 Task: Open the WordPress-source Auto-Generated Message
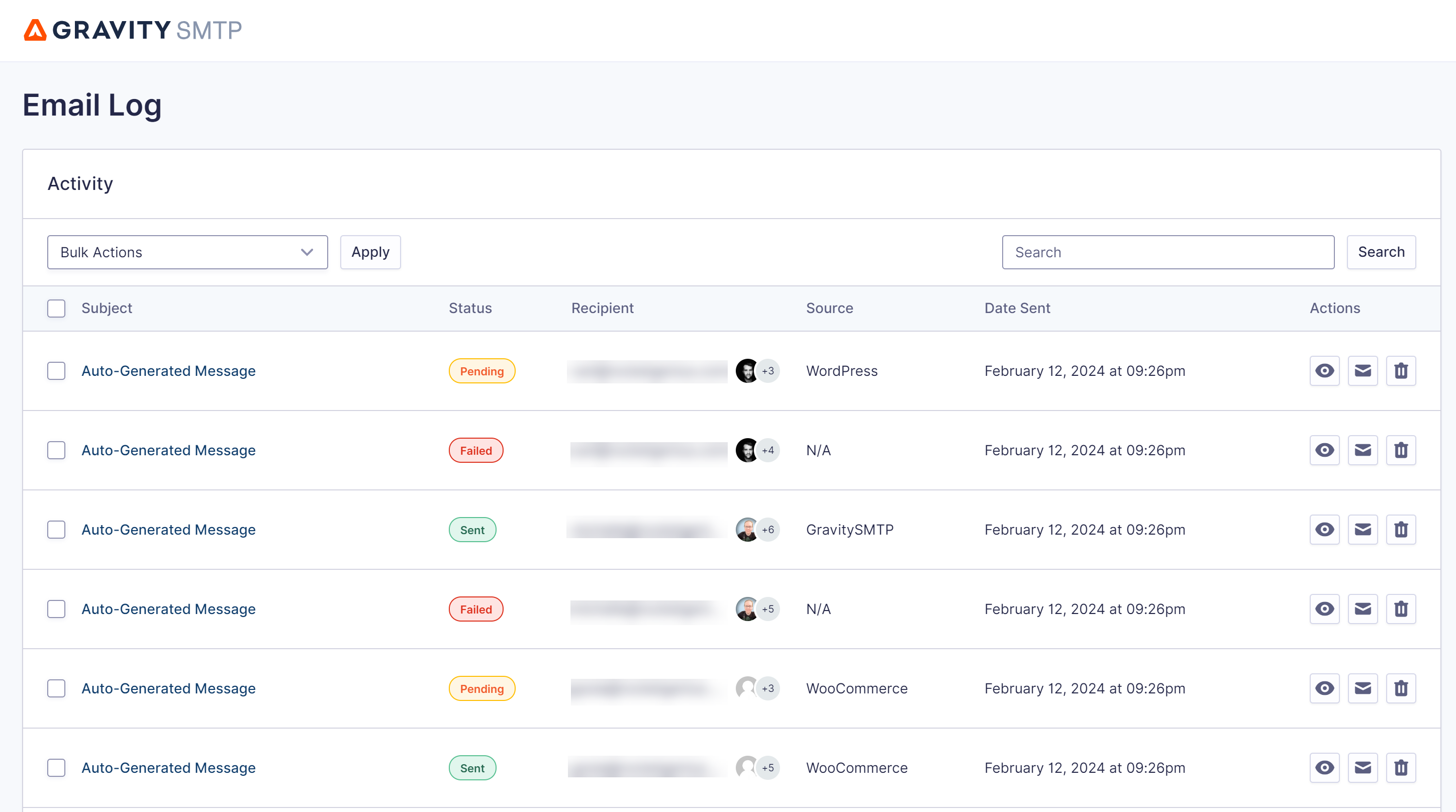[x=168, y=371]
